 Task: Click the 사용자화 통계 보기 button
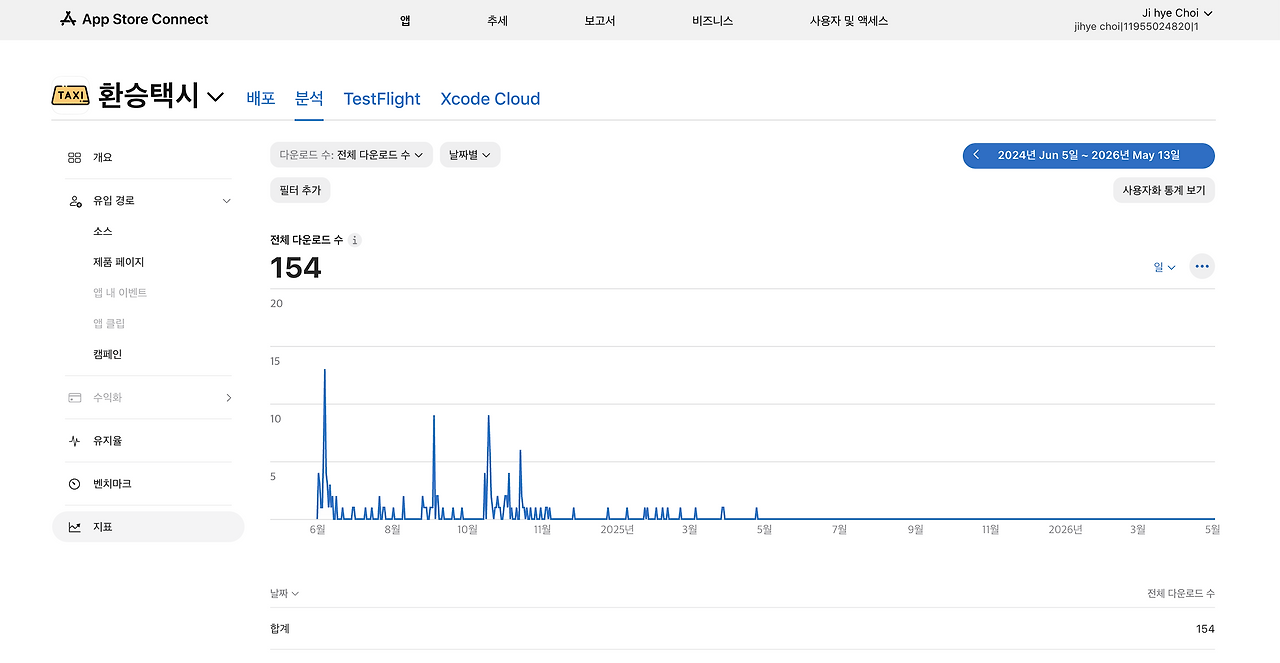[x=1164, y=190]
